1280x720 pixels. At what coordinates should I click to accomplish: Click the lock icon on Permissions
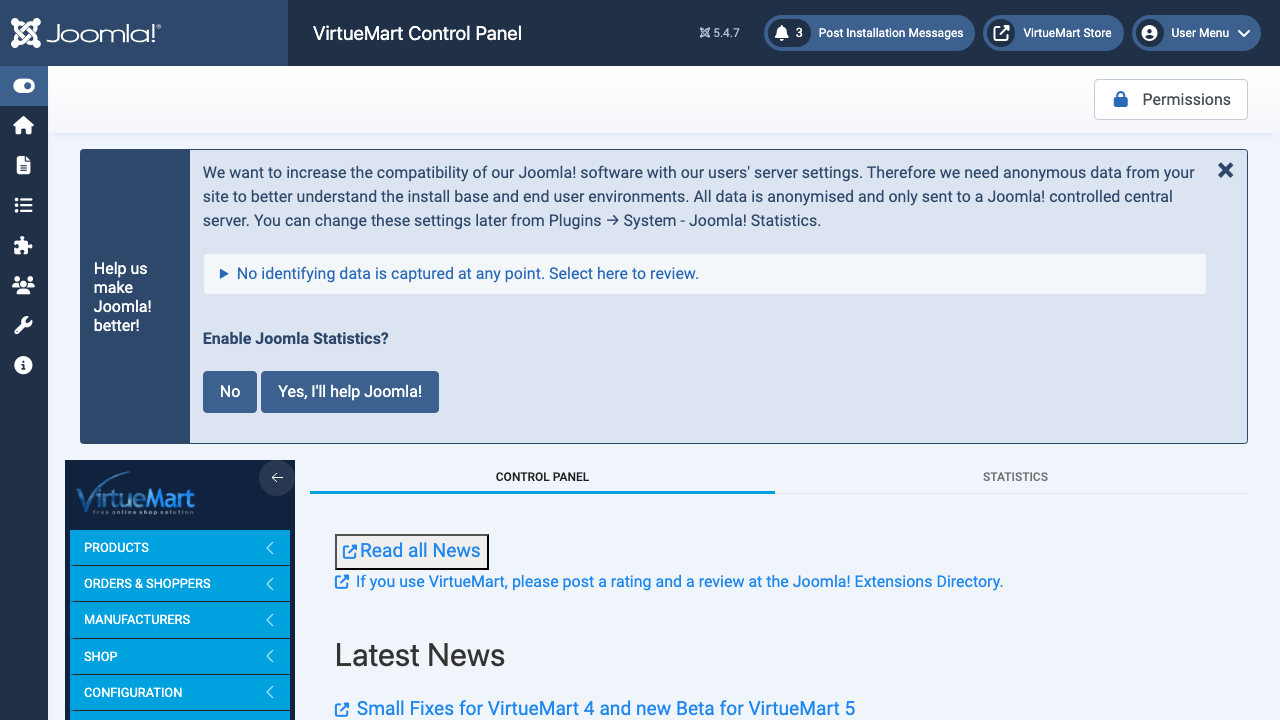(1120, 100)
